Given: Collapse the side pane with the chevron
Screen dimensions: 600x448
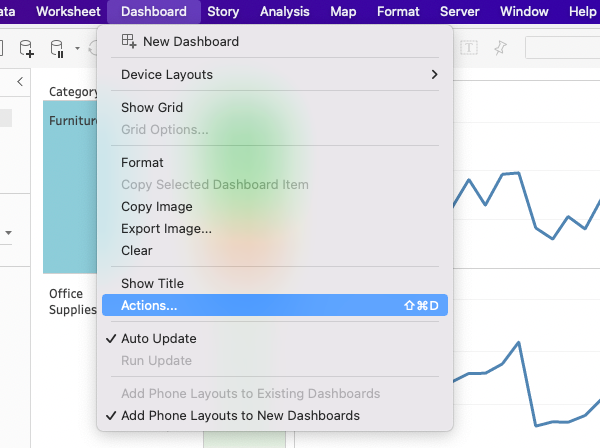Looking at the screenshot, I should coord(20,82).
